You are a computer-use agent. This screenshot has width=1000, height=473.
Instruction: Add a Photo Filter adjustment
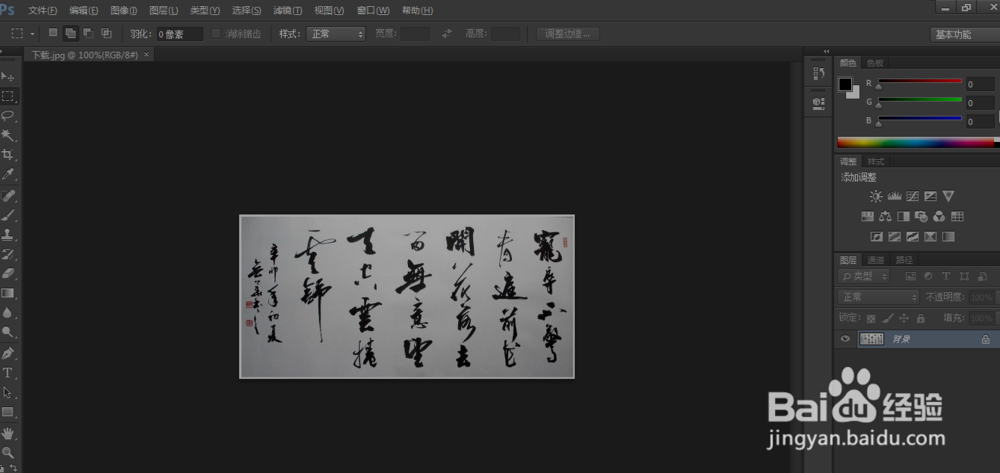pos(921,217)
